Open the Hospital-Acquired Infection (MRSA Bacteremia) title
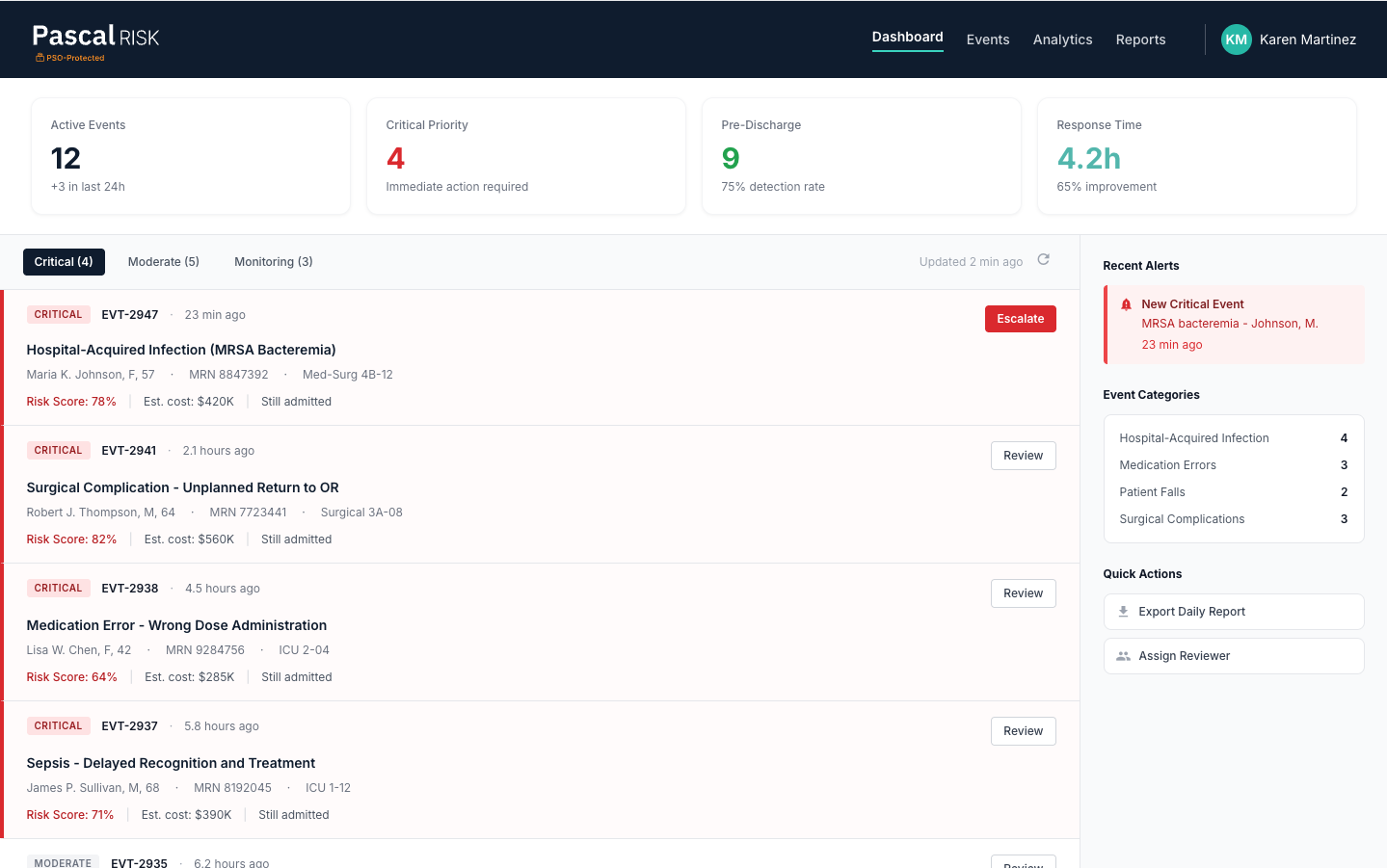Image resolution: width=1387 pixels, height=868 pixels. [x=181, y=350]
